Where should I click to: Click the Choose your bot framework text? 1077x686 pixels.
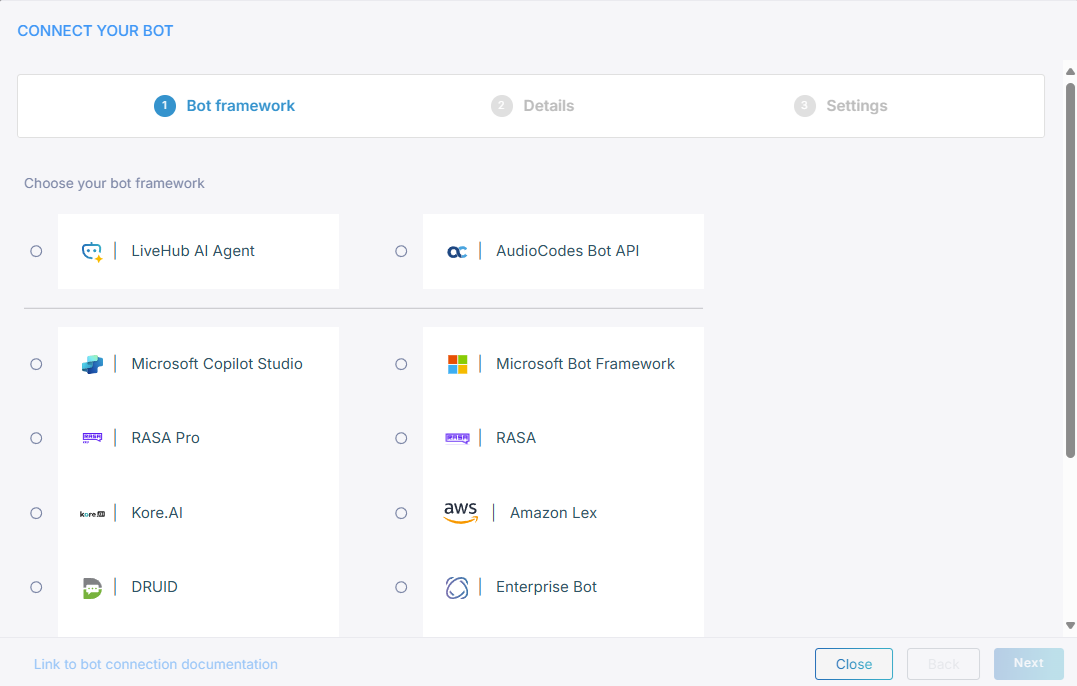[114, 183]
